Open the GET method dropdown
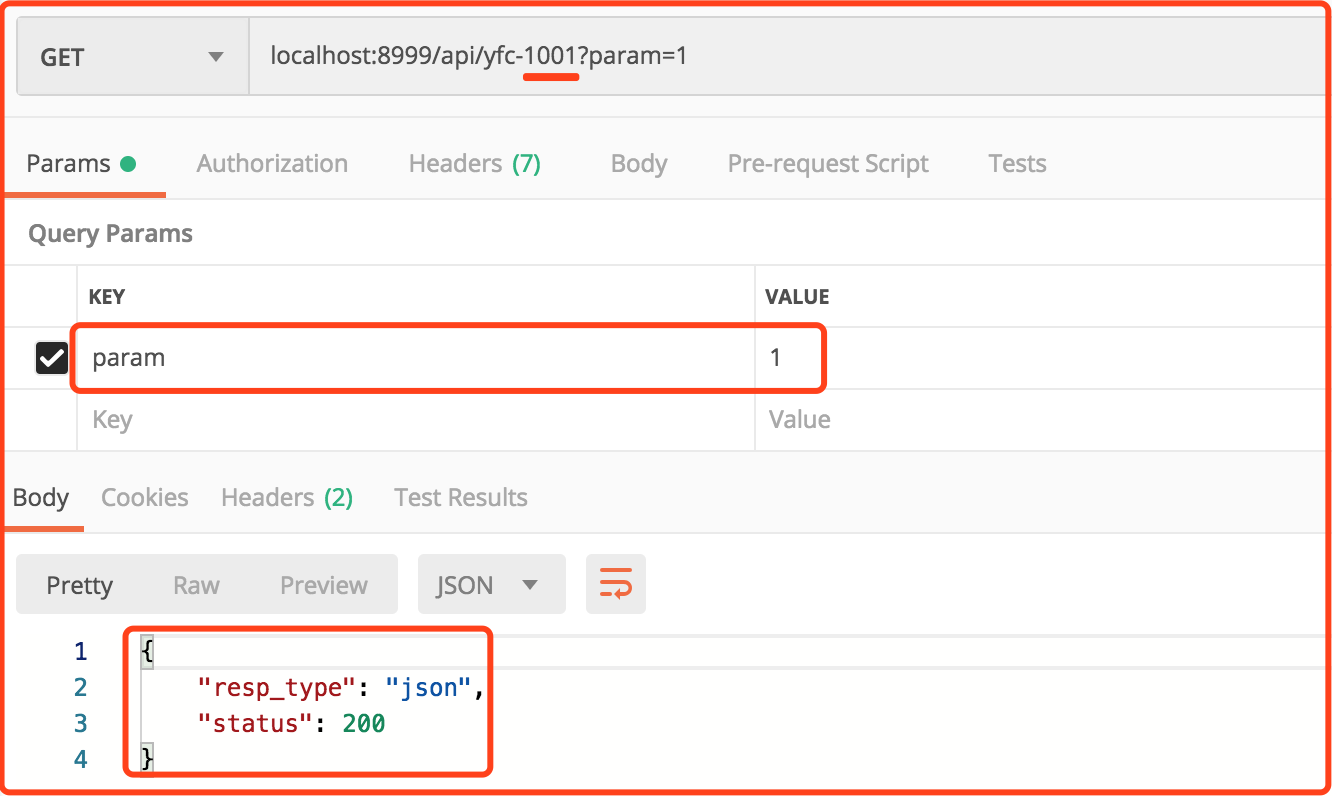The width and height of the screenshot is (1332, 796). [x=132, y=58]
